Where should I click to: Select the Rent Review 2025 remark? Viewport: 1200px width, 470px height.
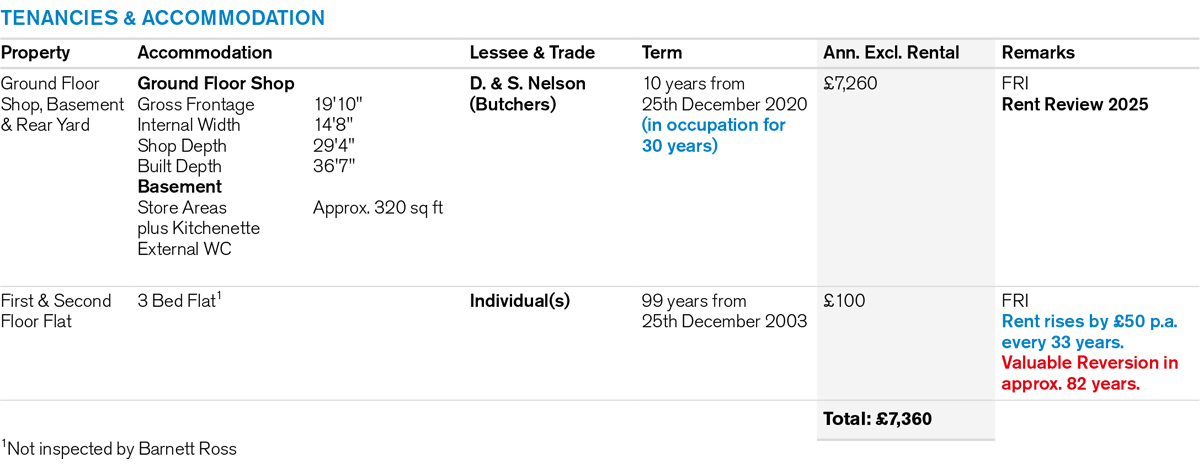pos(1075,104)
